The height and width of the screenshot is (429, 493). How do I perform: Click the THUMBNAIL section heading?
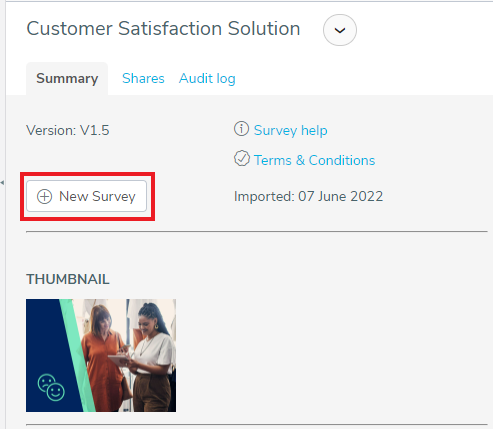pos(68,279)
